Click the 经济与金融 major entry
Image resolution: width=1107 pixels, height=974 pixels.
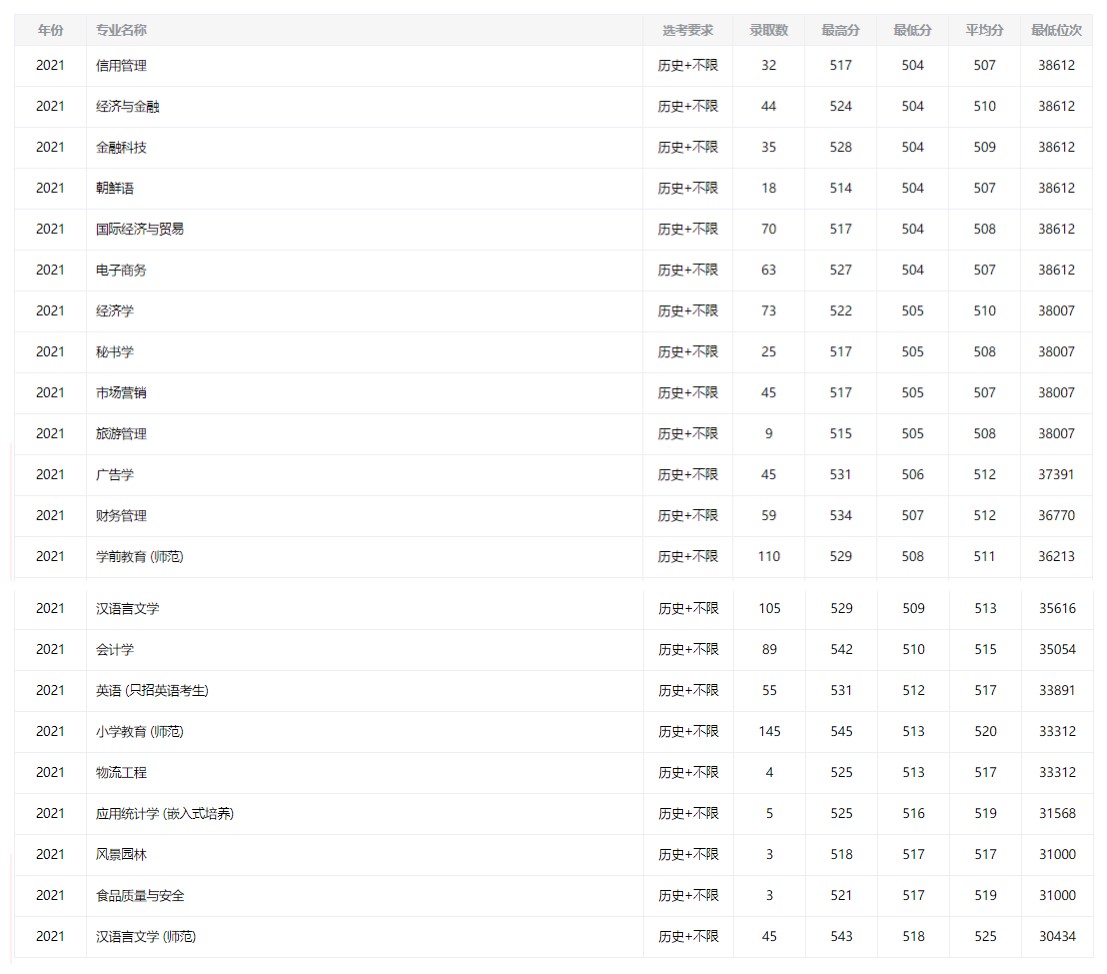(127, 107)
